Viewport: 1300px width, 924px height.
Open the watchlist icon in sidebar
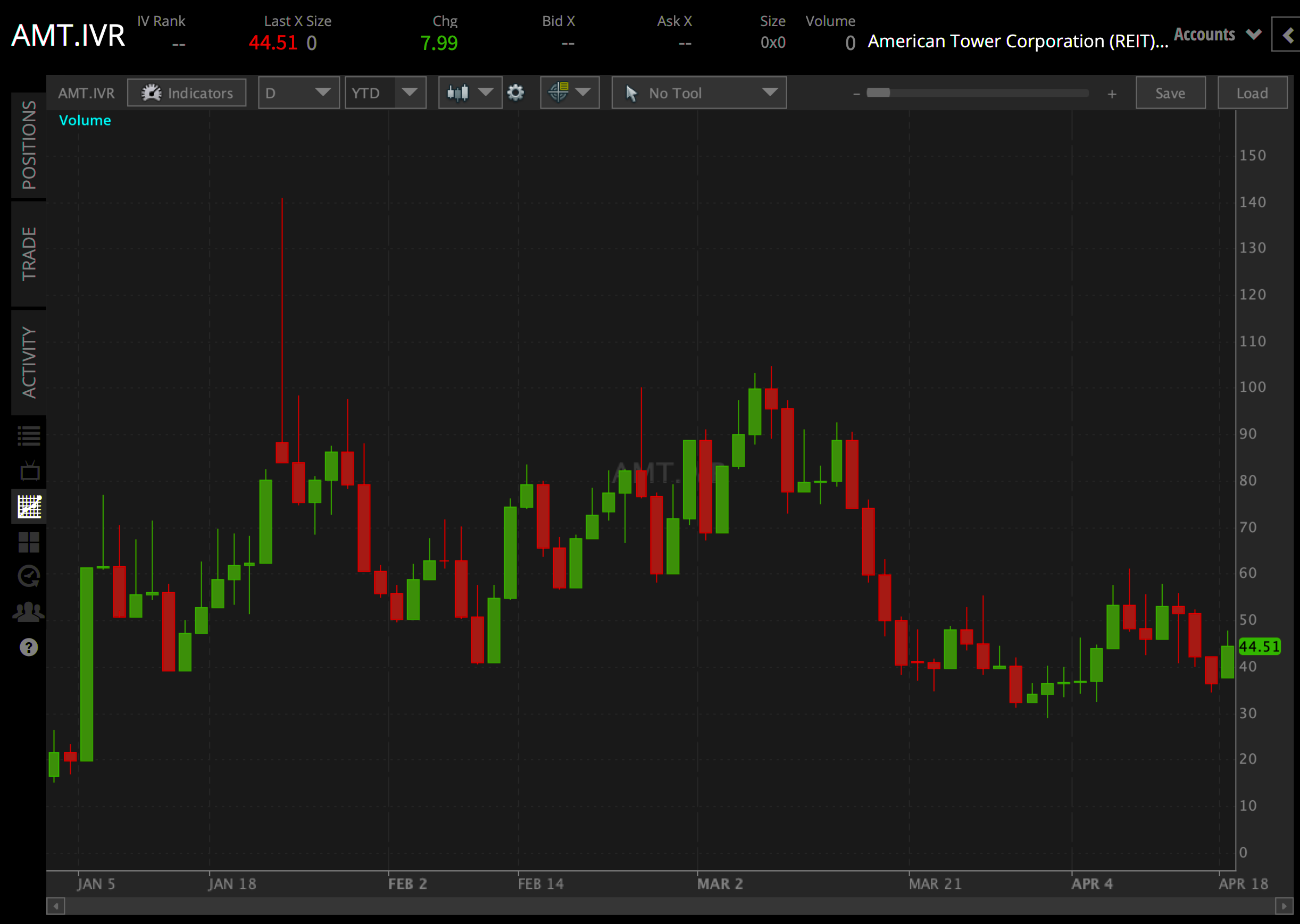pyautogui.click(x=29, y=435)
